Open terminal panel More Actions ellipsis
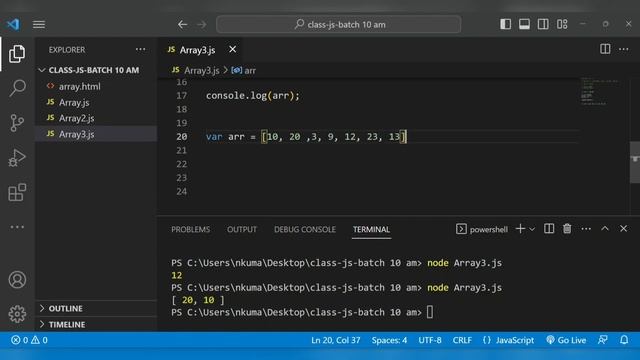 586,229
